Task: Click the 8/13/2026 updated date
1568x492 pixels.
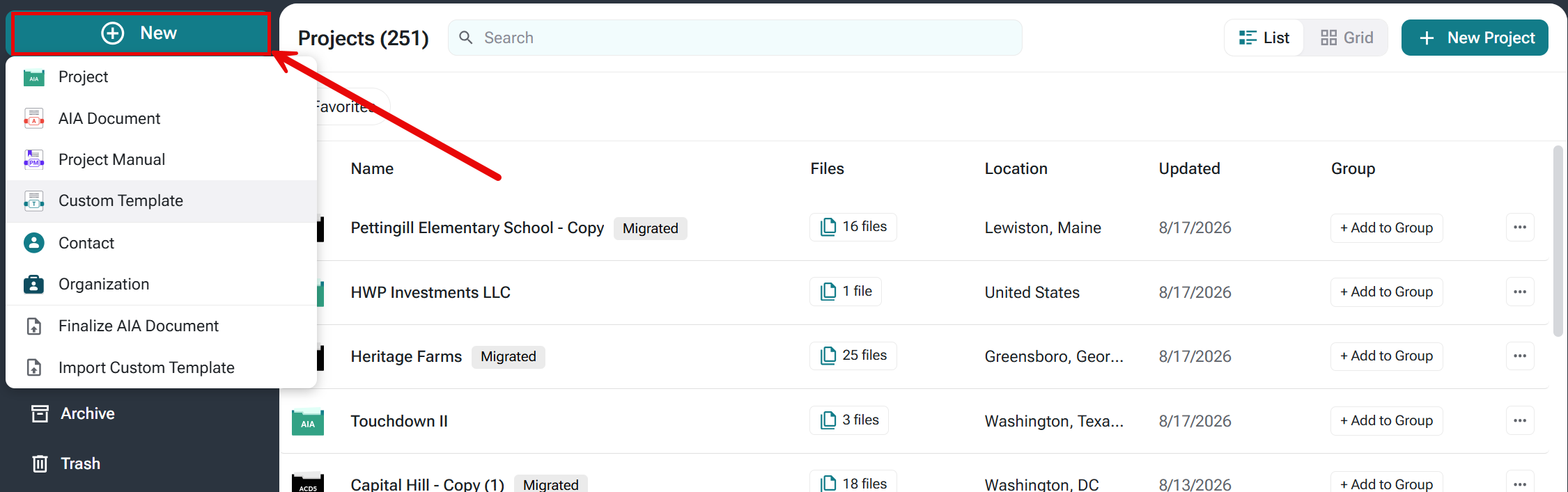Action: 1195,484
